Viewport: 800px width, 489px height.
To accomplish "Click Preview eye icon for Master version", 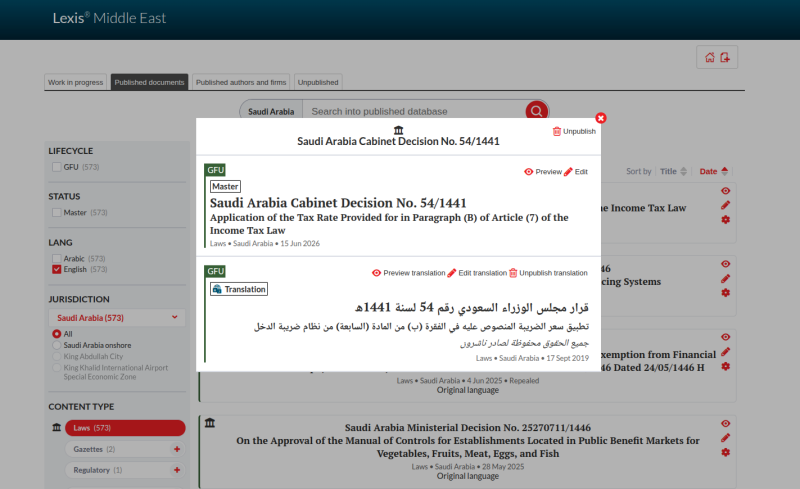I will [x=529, y=172].
